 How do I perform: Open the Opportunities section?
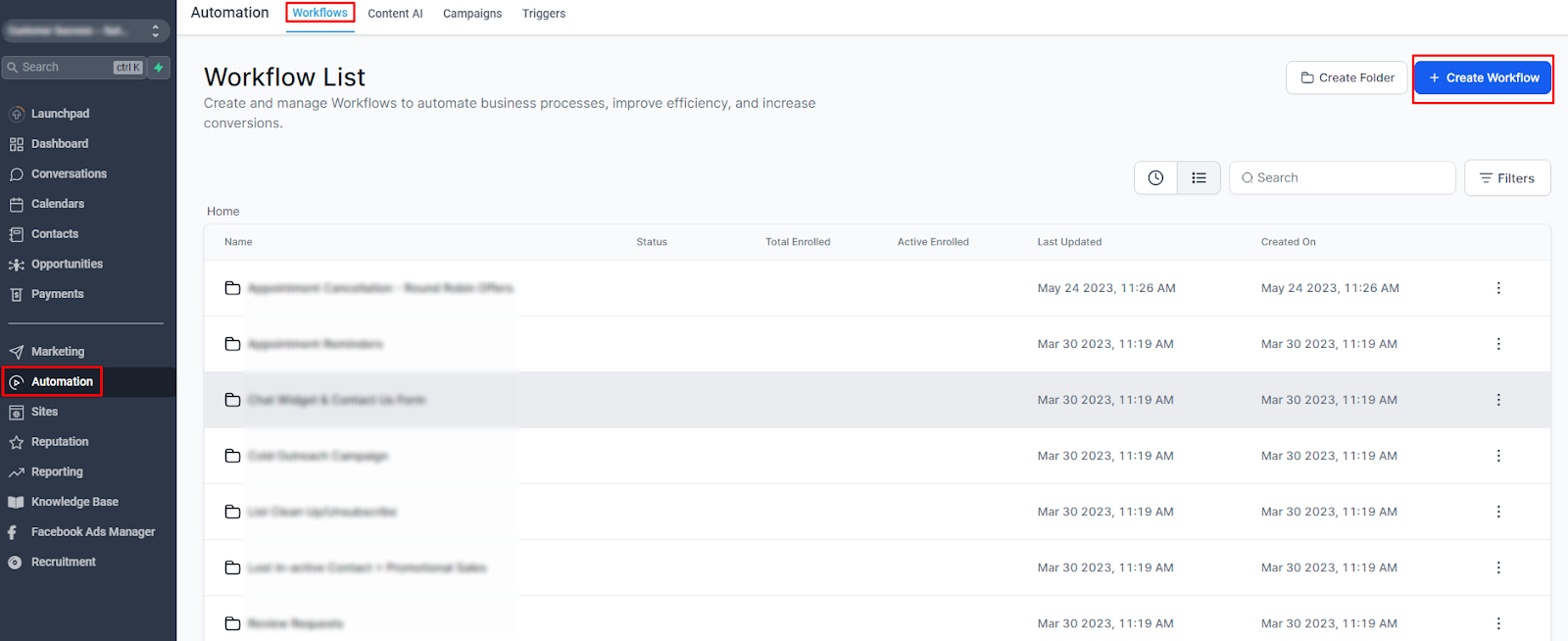point(67,264)
